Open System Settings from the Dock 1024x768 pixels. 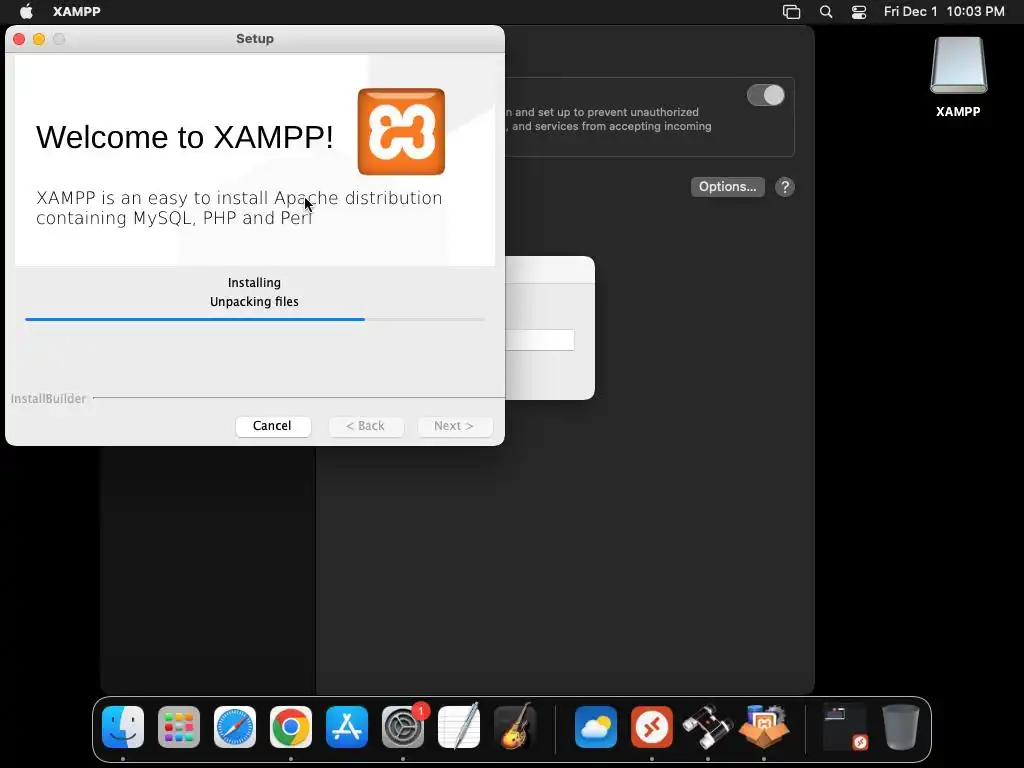pyautogui.click(x=403, y=727)
